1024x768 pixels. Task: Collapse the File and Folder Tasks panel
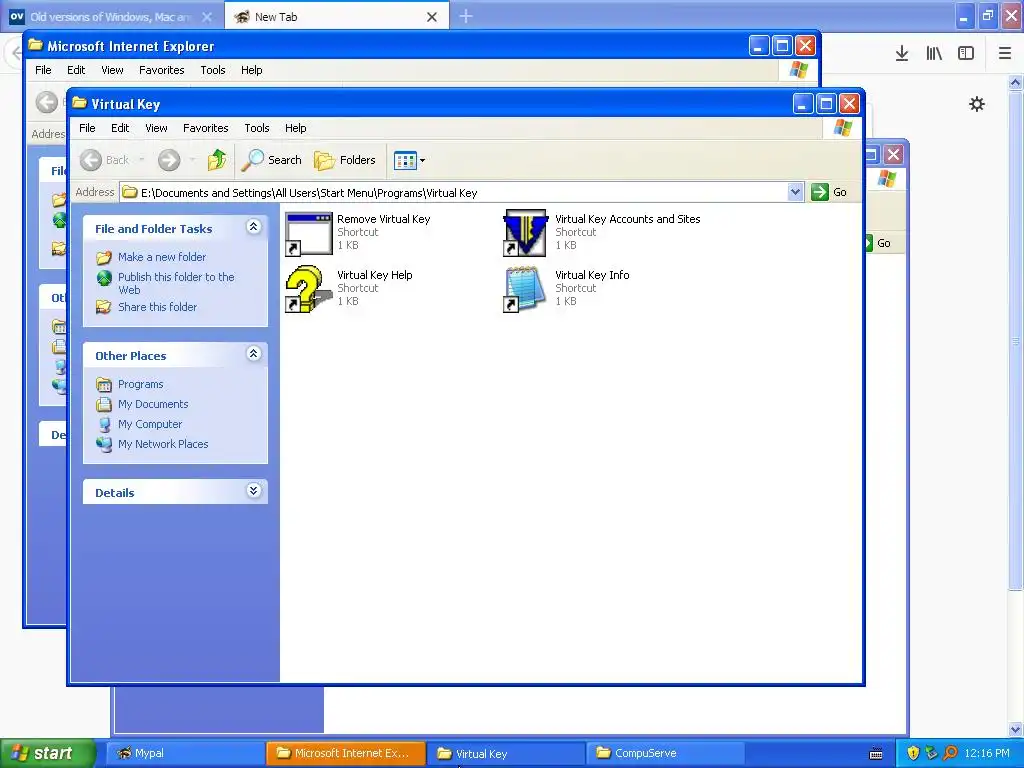coord(253,227)
